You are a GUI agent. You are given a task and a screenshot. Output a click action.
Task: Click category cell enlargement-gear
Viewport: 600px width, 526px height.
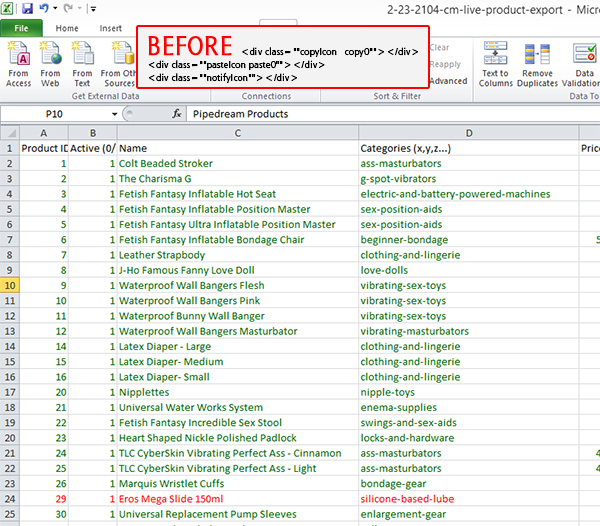(x=469, y=514)
